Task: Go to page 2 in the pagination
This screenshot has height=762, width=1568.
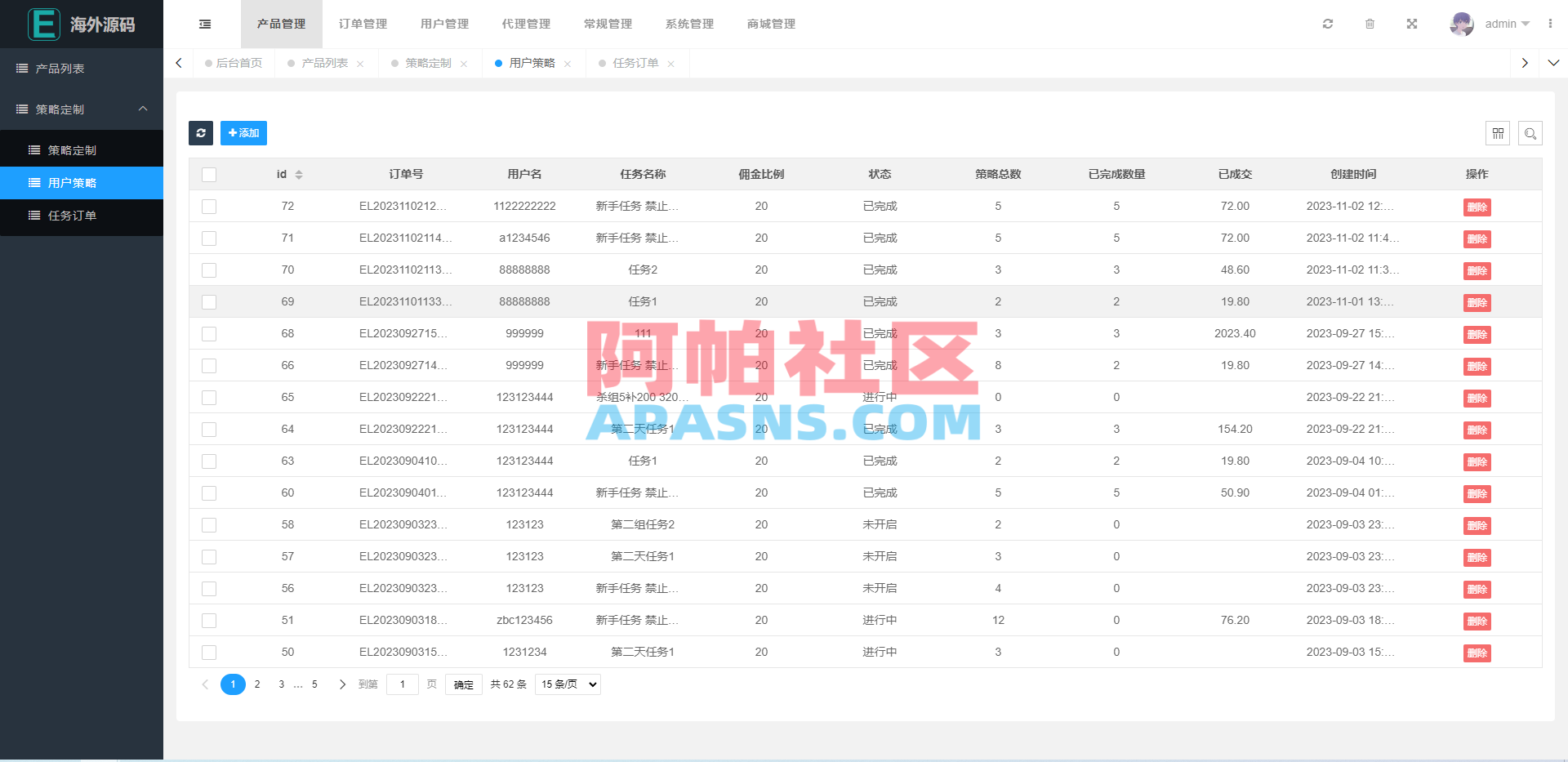Action: (x=257, y=684)
